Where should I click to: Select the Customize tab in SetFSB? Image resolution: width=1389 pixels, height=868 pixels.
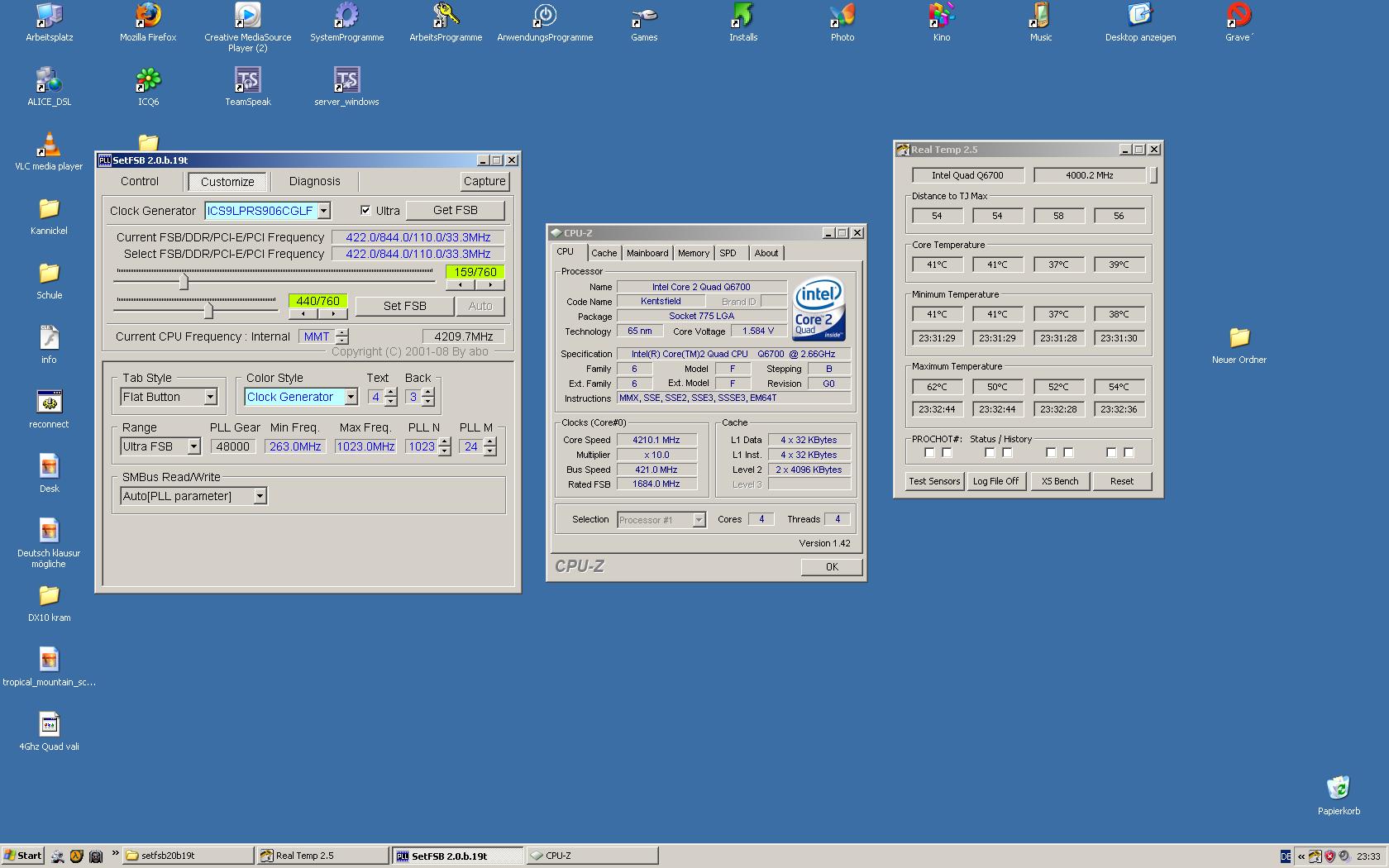[x=227, y=182]
